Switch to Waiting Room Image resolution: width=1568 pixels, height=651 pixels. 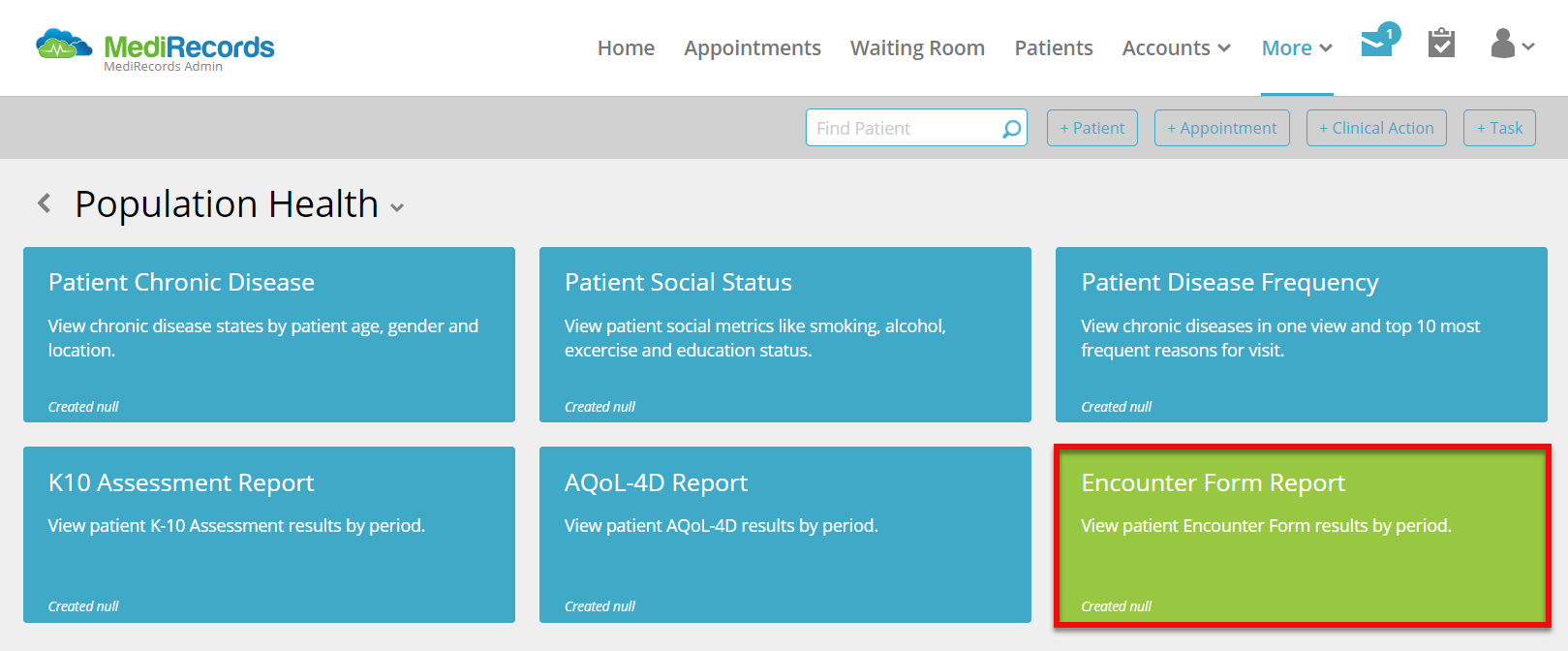[x=916, y=48]
